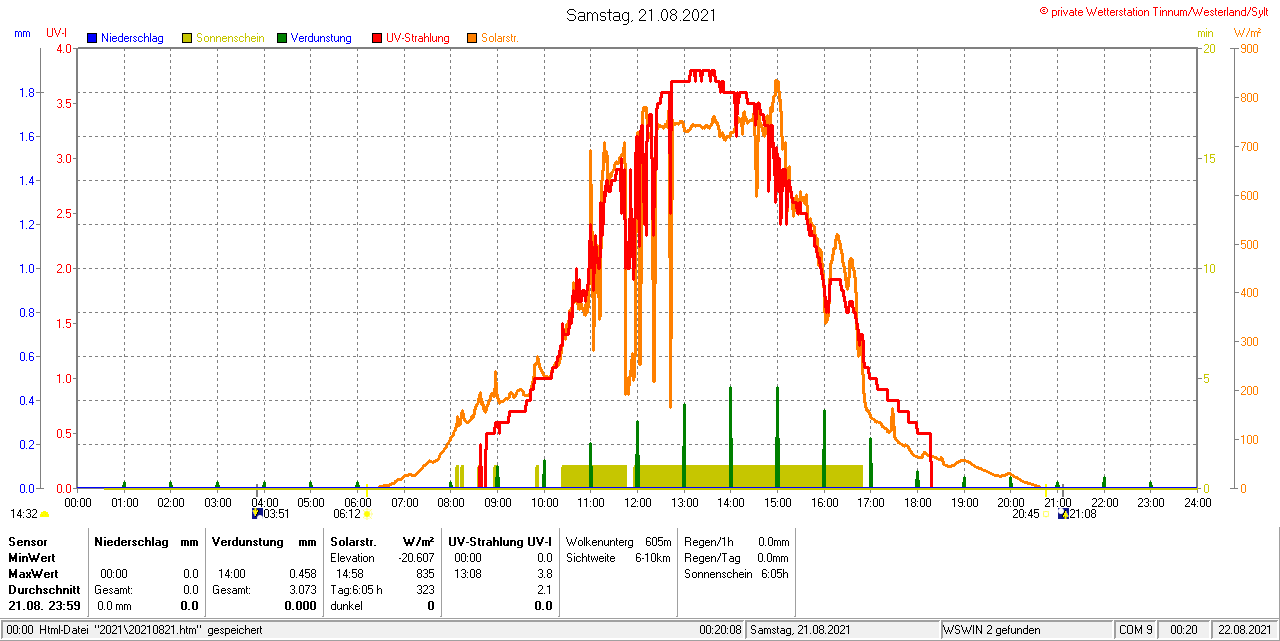Click the moon icon beside 21:08
The image size is (1280, 641).
pos(1063,514)
